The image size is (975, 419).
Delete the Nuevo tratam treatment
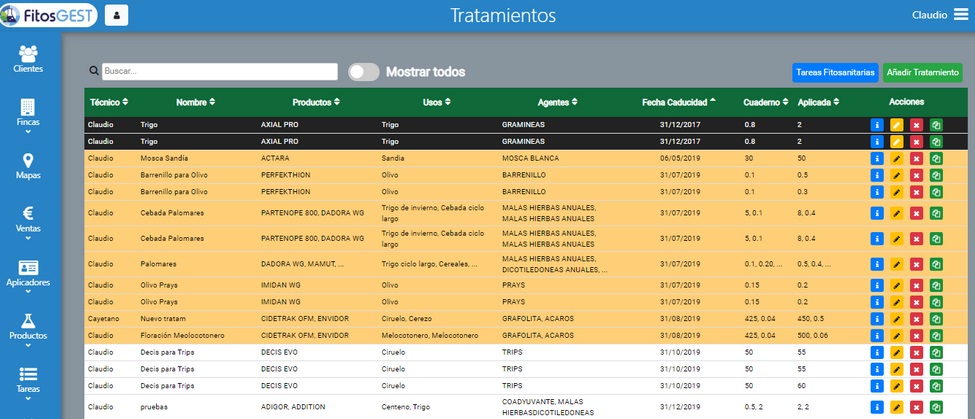916,319
